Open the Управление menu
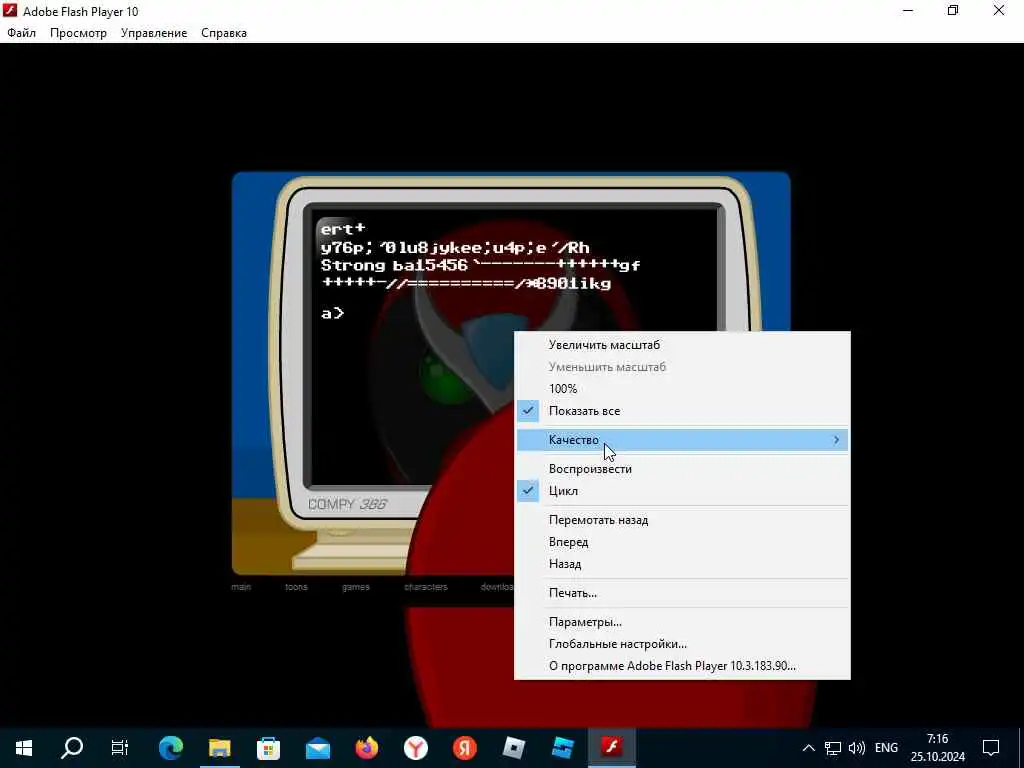Screen dimensions: 1024x768 (x=154, y=33)
